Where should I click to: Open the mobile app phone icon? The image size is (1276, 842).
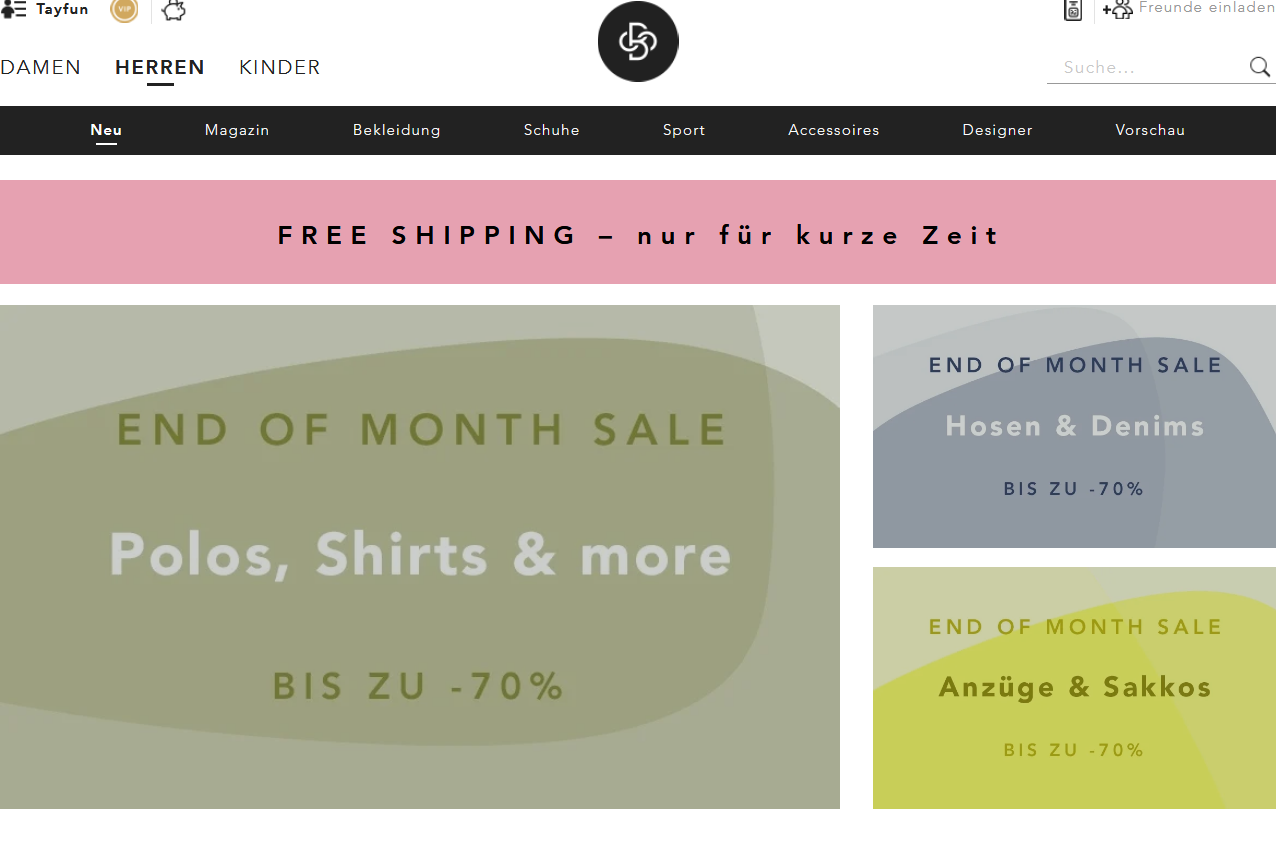tap(1073, 10)
